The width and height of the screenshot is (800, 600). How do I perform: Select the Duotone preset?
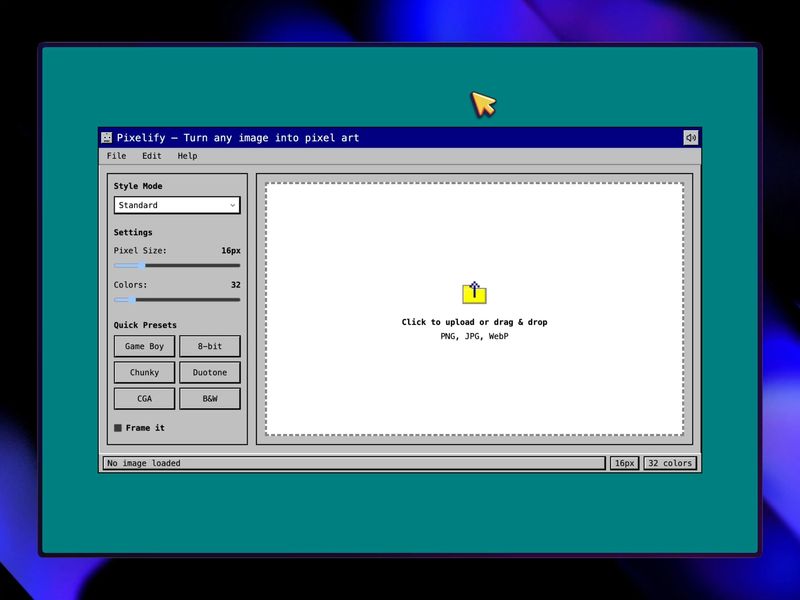(x=210, y=372)
